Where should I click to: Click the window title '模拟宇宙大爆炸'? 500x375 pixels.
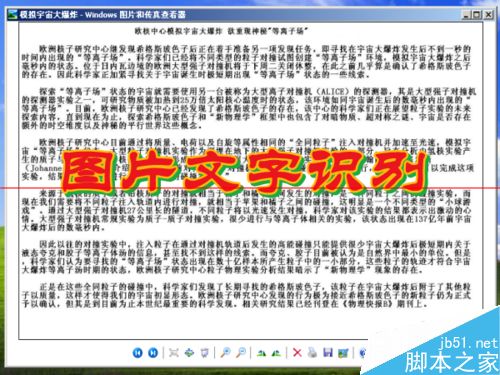pos(49,15)
